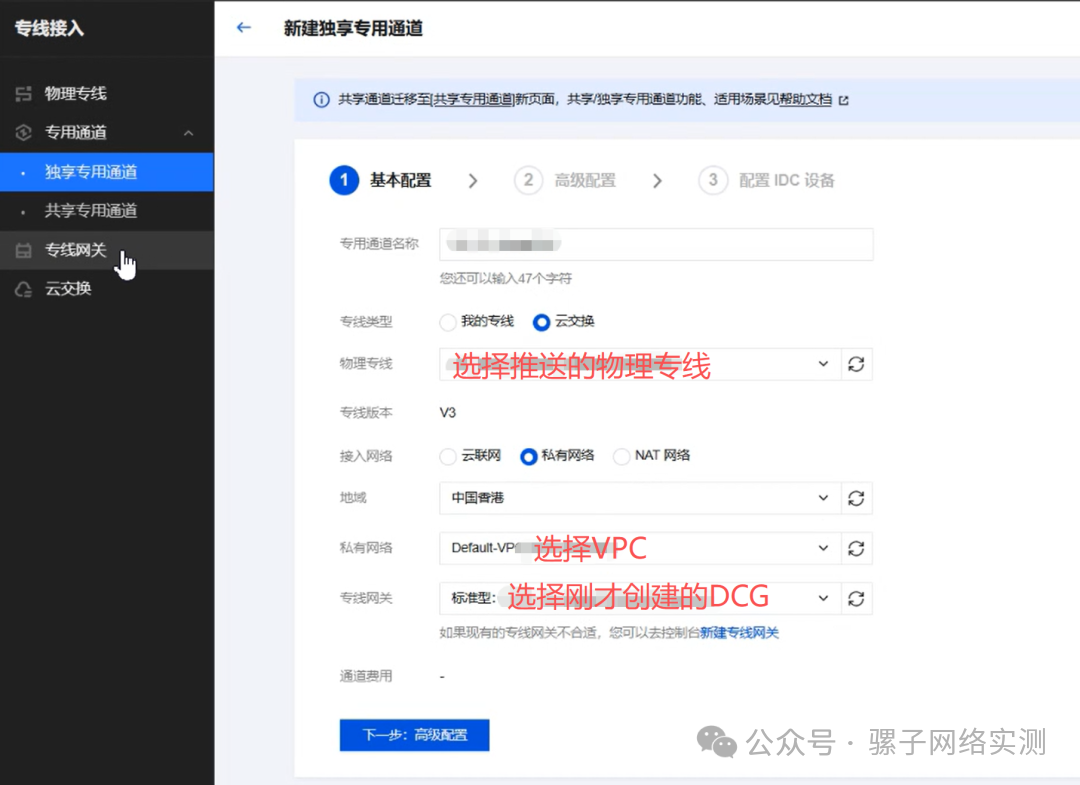Click the back arrow beside 新建独享专用通道
This screenshot has width=1080, height=785.
tap(244, 28)
